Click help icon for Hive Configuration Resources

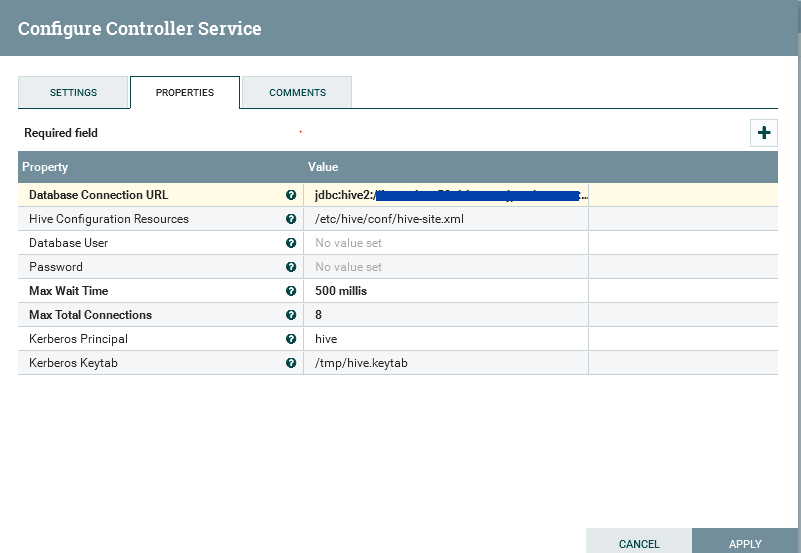coord(291,219)
